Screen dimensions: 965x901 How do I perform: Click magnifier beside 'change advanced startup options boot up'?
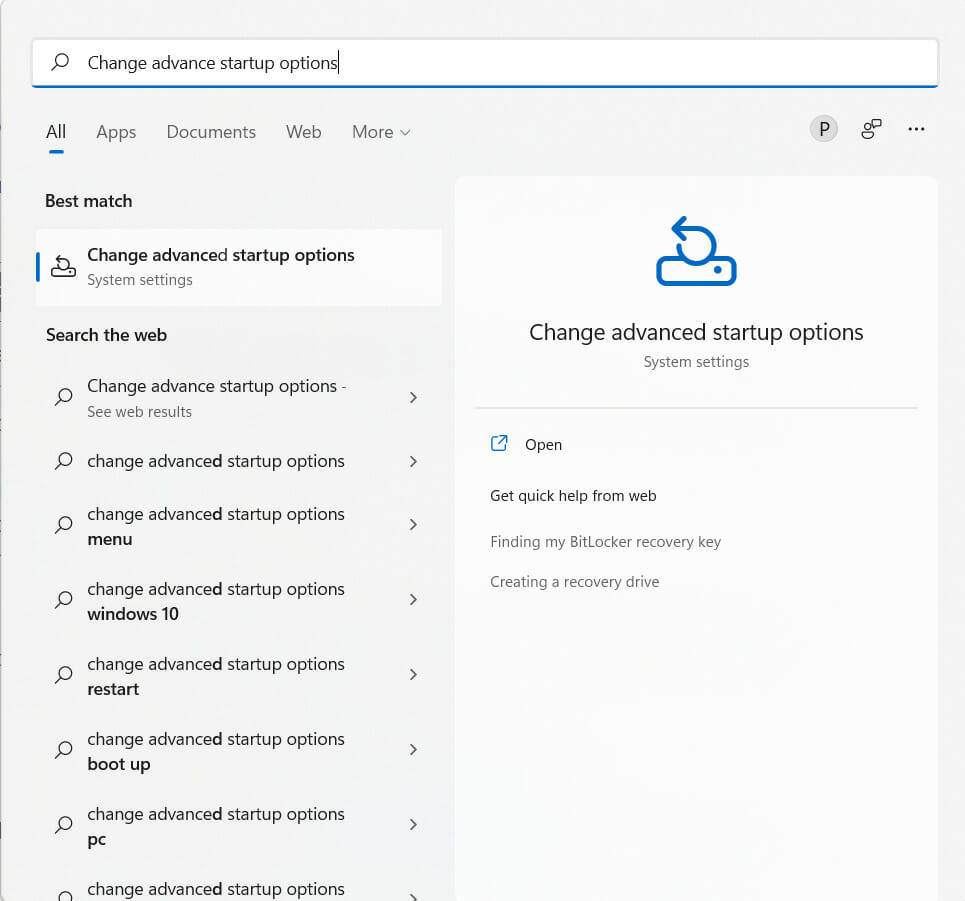click(63, 750)
